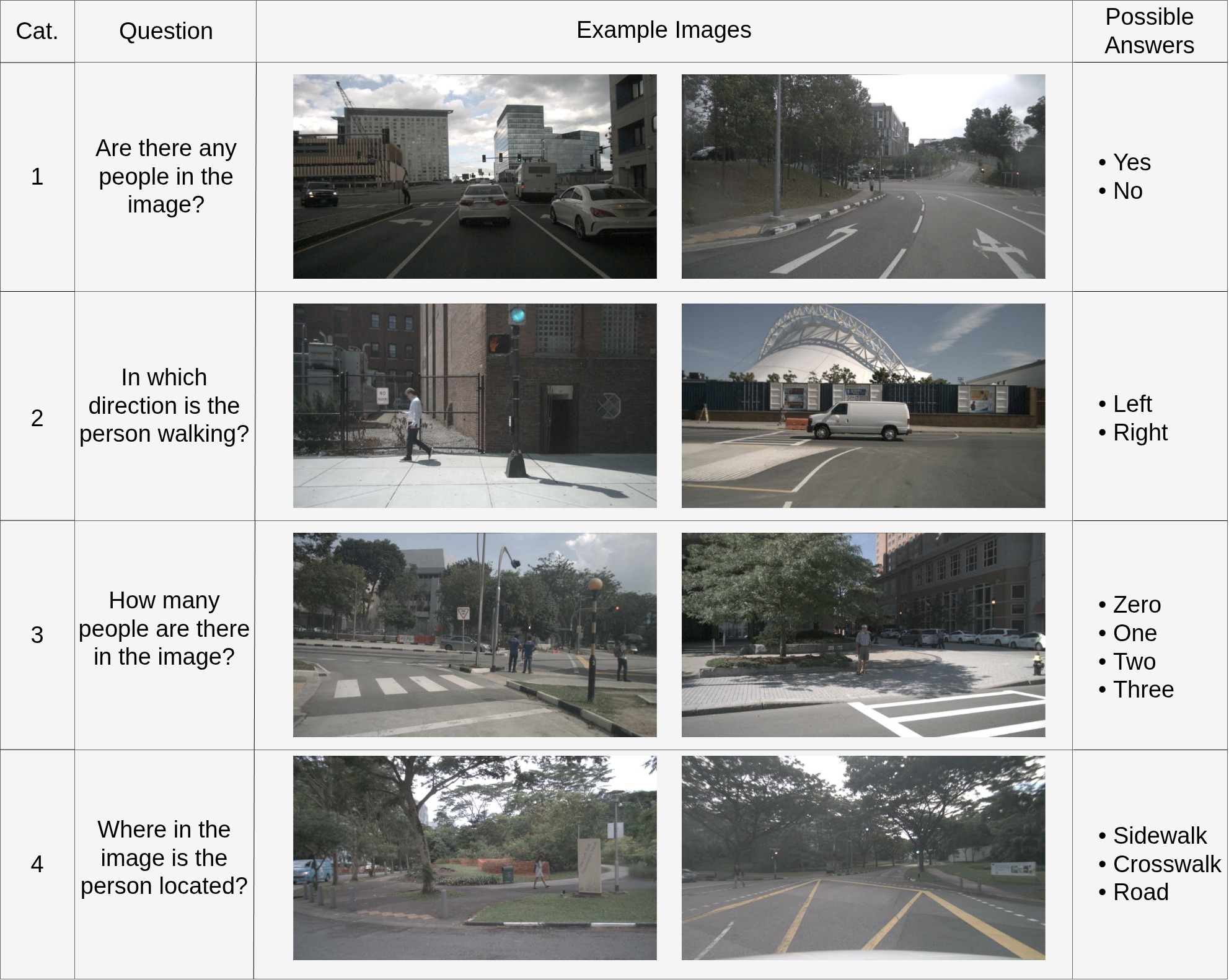Click the 'How many people' question text
1229x980 pixels.
point(164,628)
